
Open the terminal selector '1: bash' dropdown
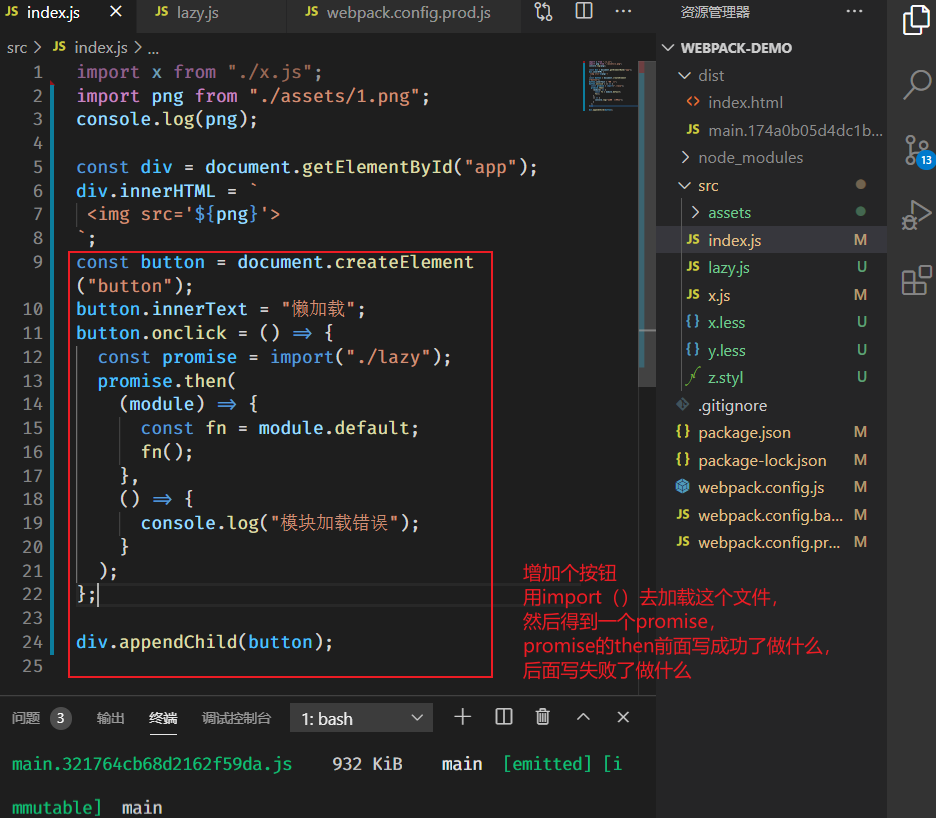point(361,718)
